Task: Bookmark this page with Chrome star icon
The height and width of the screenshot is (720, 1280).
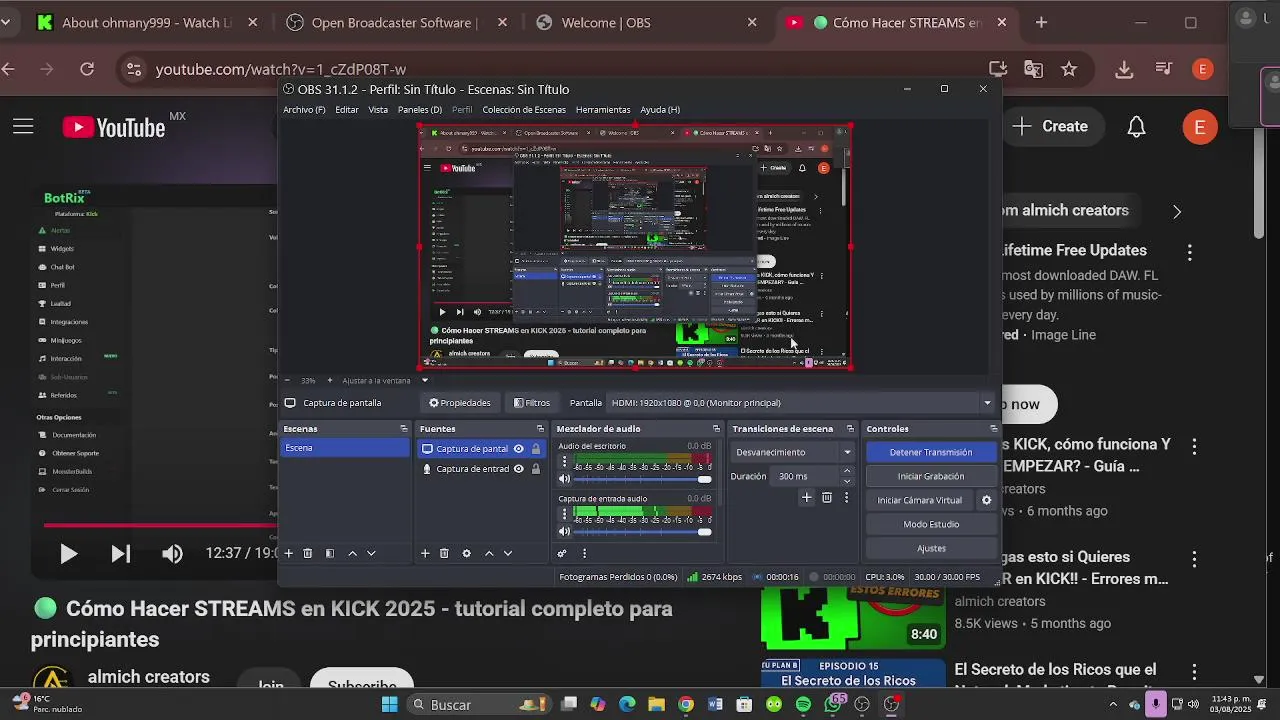Action: tap(1069, 69)
